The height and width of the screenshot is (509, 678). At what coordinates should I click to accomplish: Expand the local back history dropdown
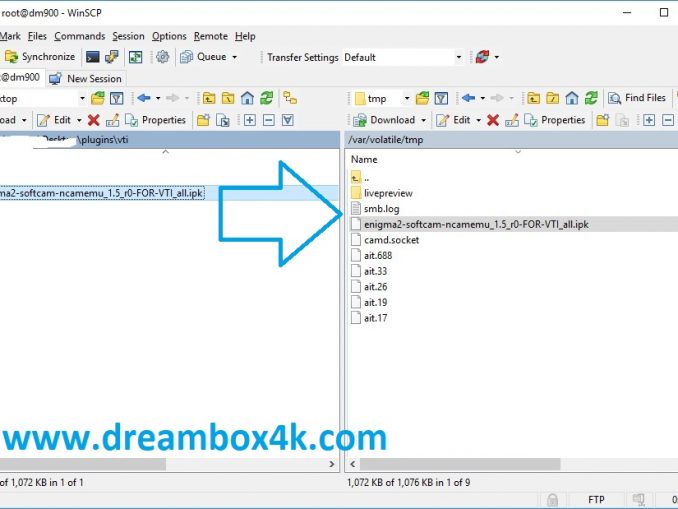pyautogui.click(x=158, y=99)
